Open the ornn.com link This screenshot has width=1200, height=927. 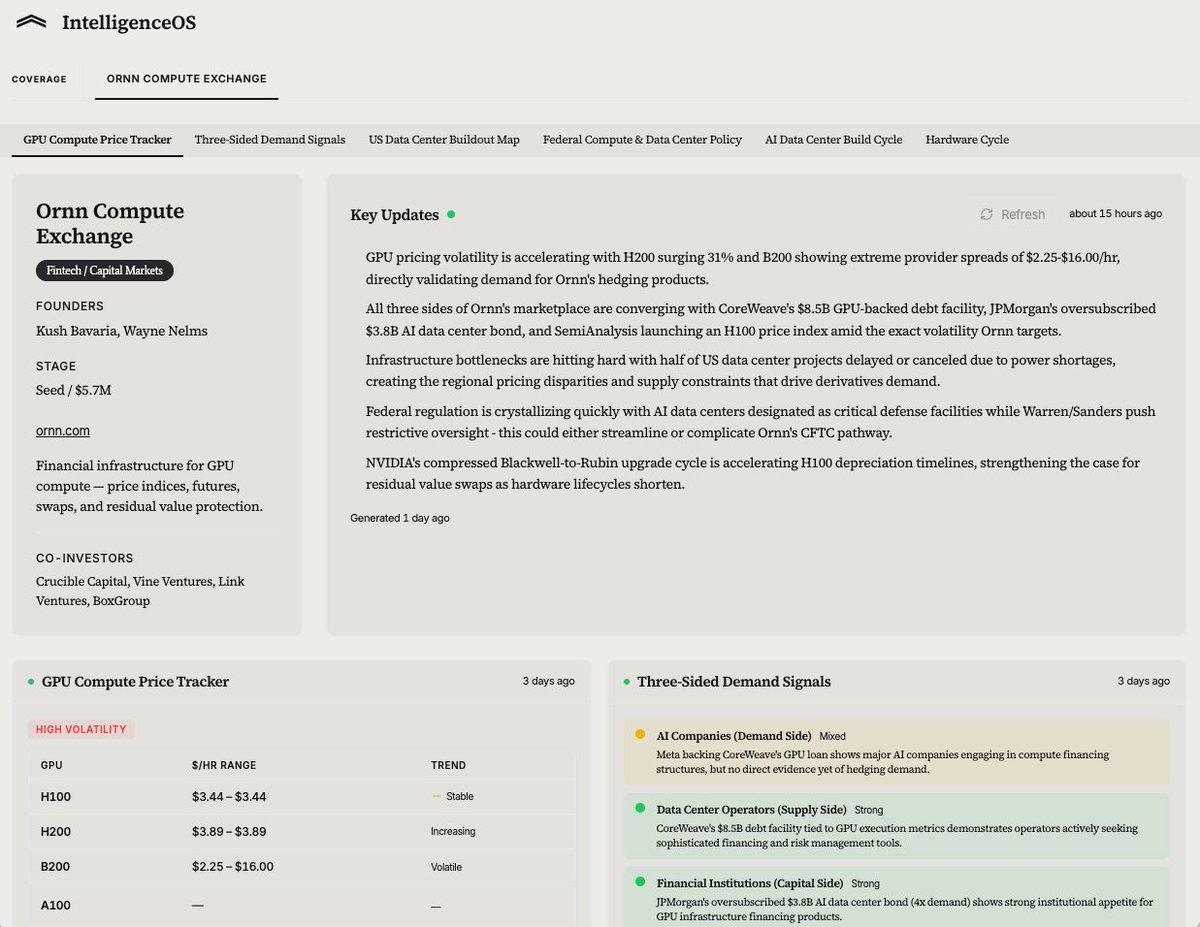(x=63, y=431)
